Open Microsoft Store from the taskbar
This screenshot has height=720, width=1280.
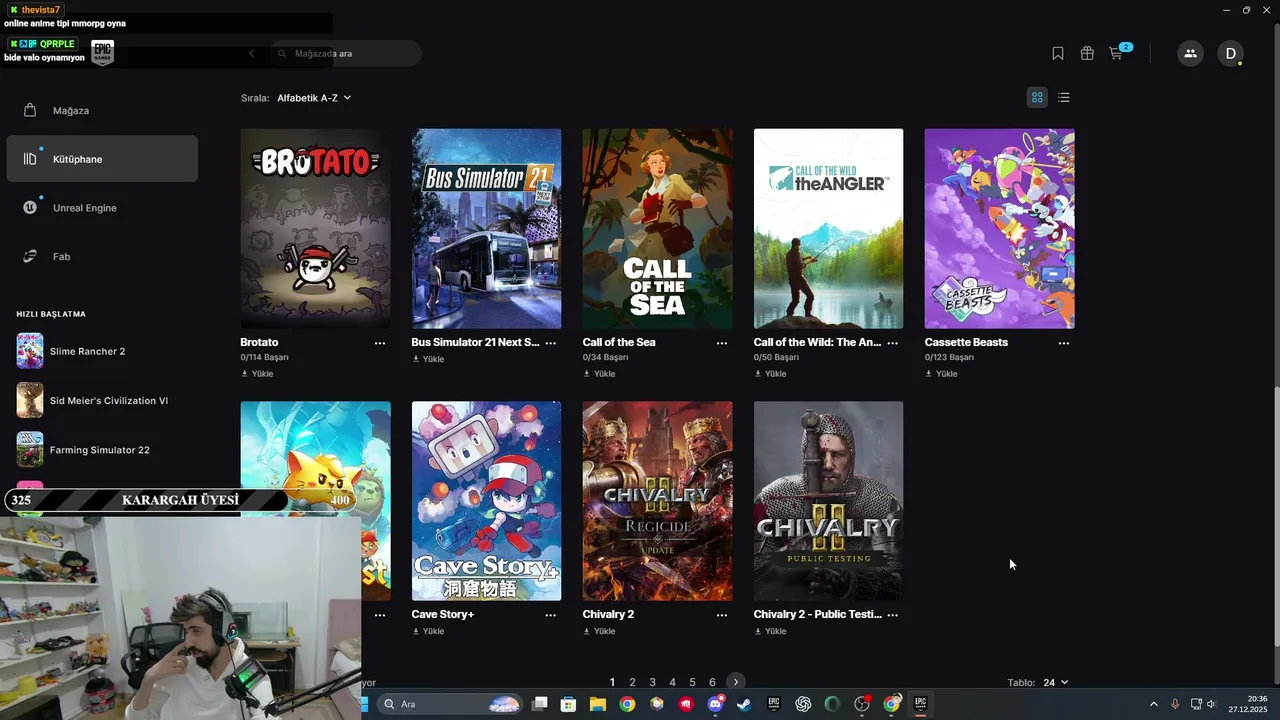[568, 704]
